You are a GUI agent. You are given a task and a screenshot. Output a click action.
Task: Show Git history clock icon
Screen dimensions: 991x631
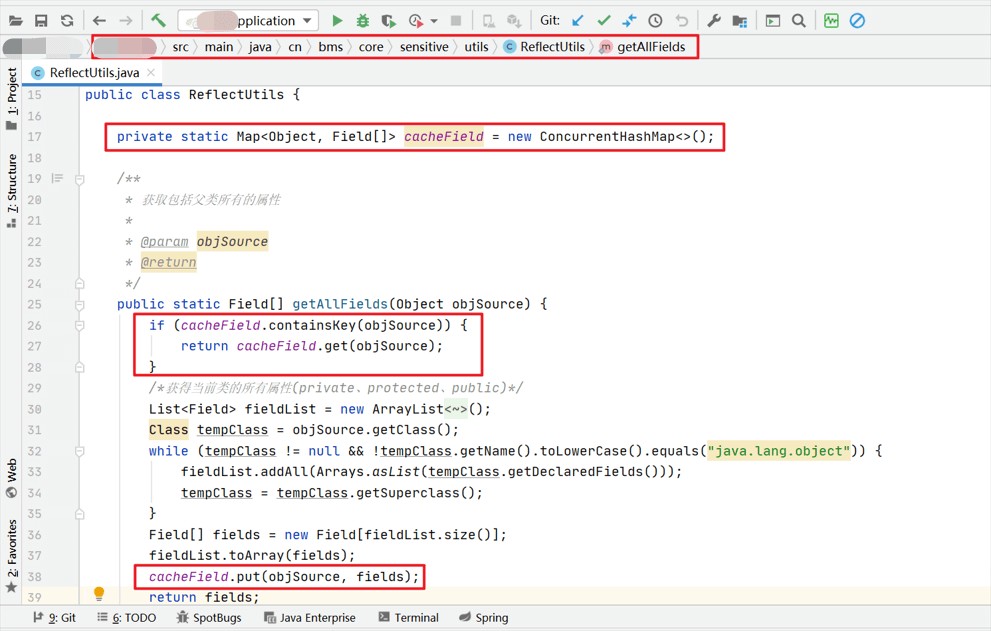pyautogui.click(x=655, y=20)
